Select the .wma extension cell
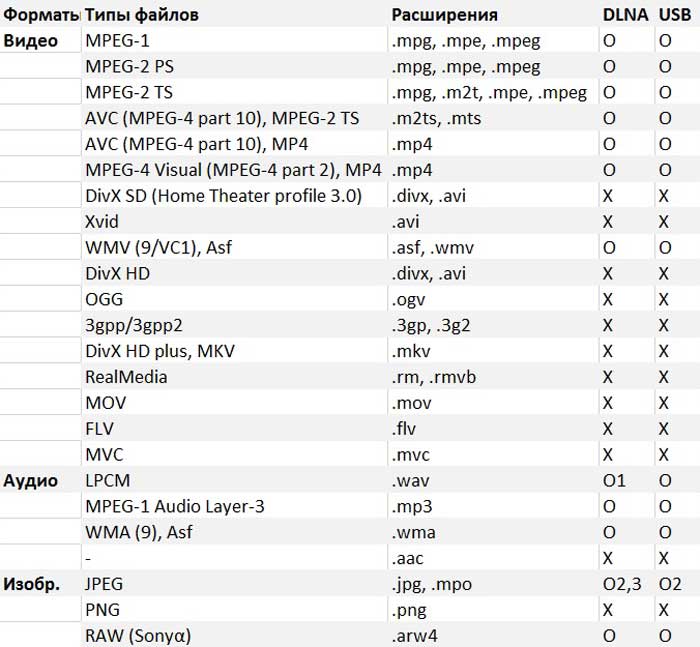Image resolution: width=700 pixels, height=647 pixels. [493, 532]
